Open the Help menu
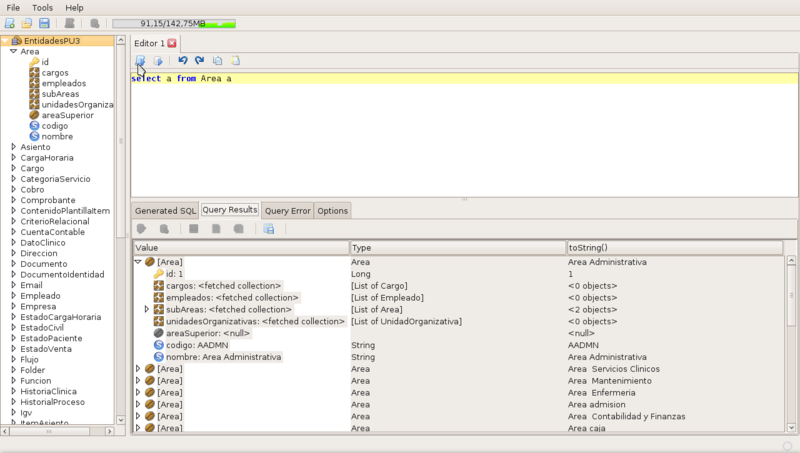 [x=74, y=8]
